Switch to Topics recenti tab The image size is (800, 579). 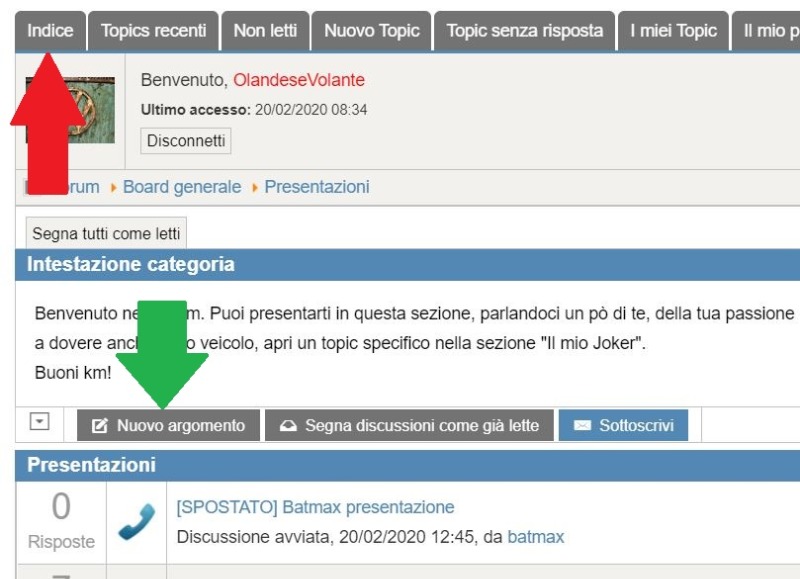pyautogui.click(x=154, y=31)
